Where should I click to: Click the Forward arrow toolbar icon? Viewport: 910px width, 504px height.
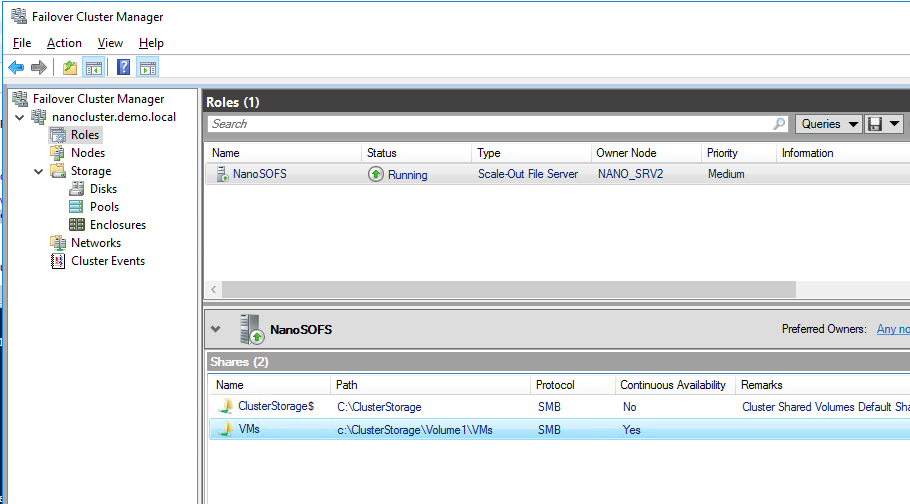(38, 68)
